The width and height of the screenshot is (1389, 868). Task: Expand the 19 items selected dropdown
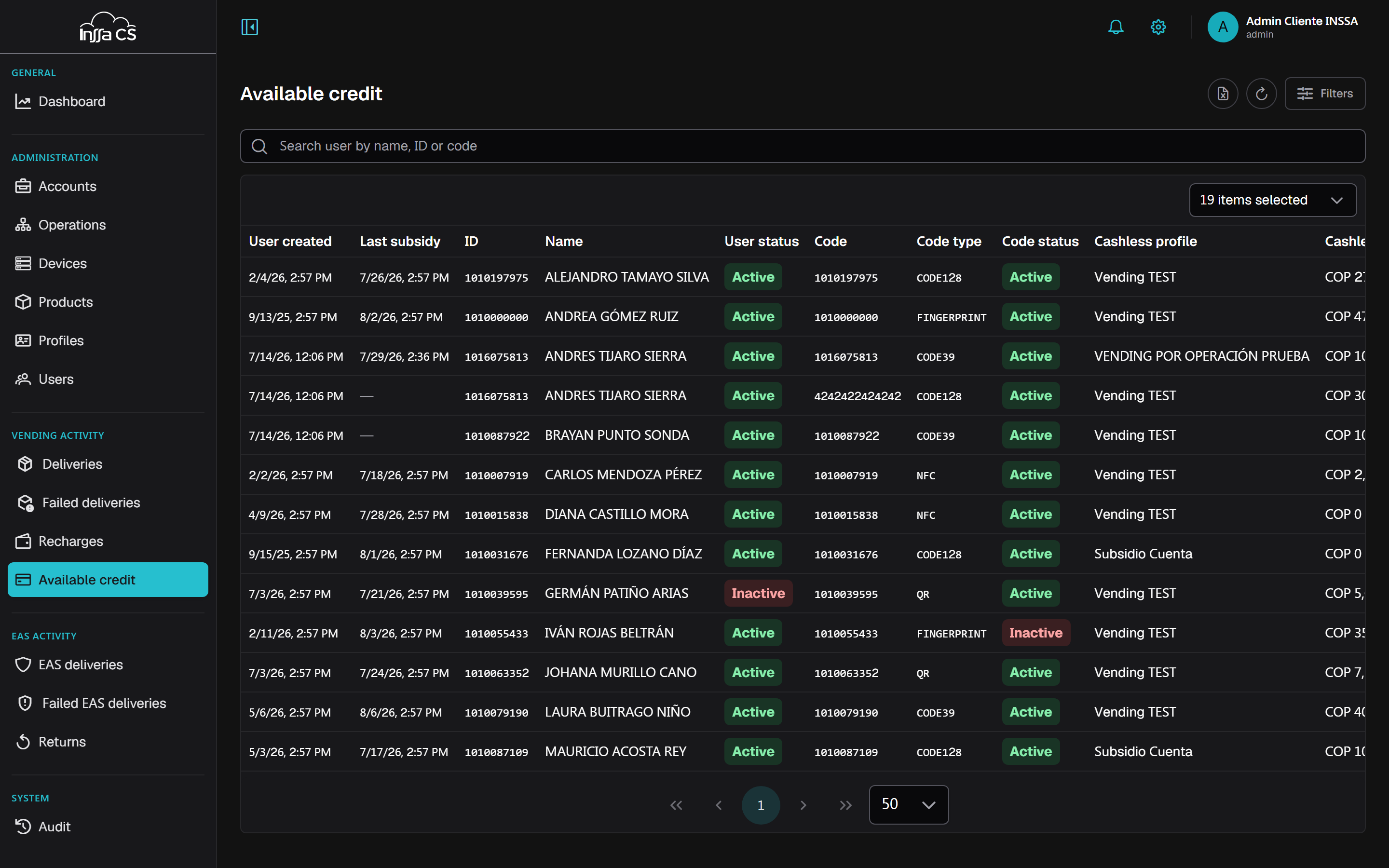point(1272,200)
